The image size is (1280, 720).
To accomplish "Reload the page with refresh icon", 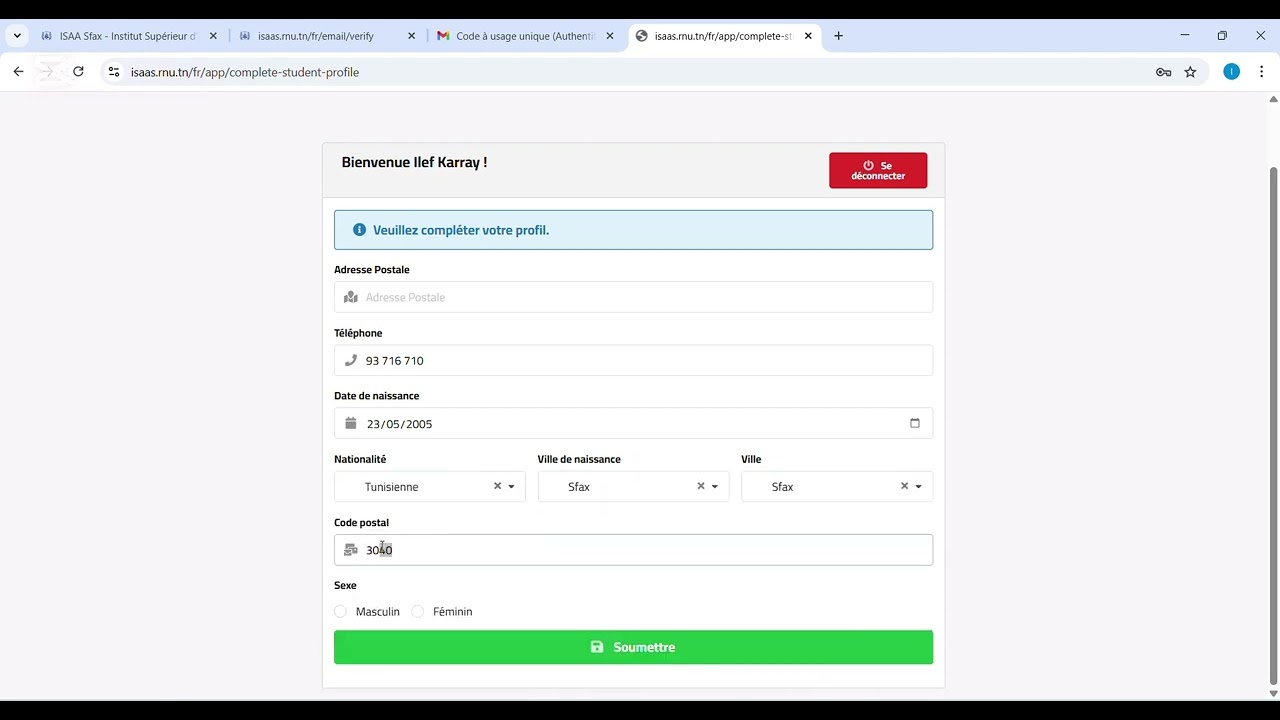I will [x=78, y=72].
